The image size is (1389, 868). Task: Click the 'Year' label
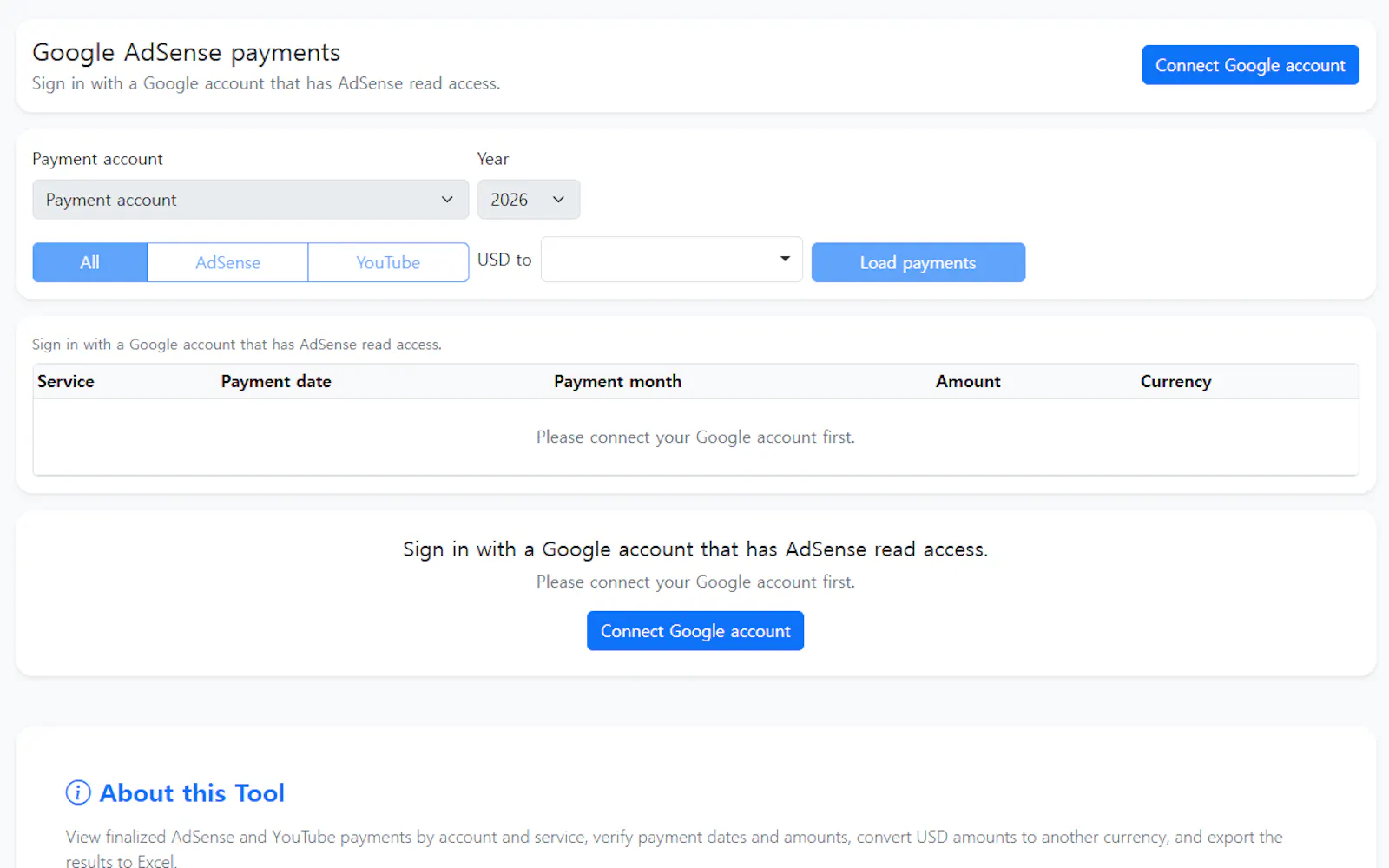click(x=492, y=159)
